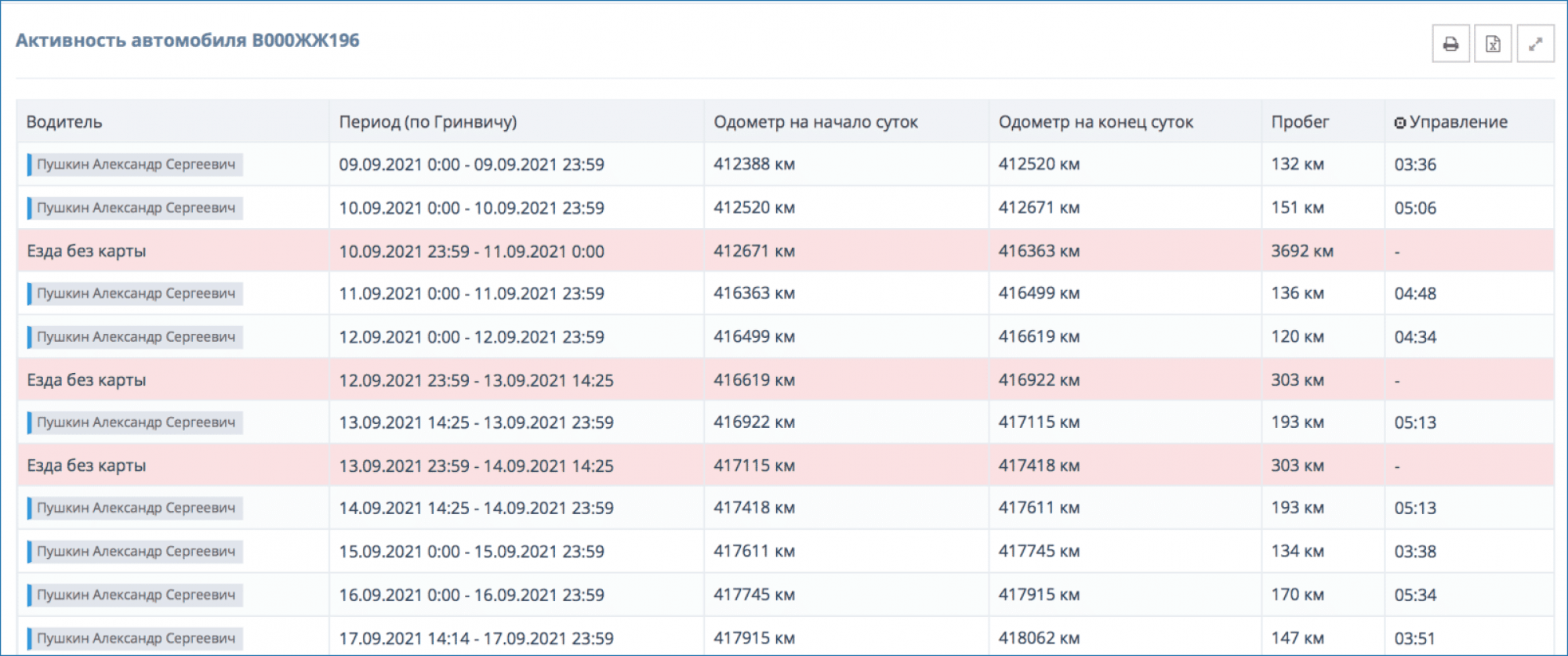The width and height of the screenshot is (1568, 656).
Task: Expand the activity panel to fullscreen
Action: click(x=1535, y=44)
